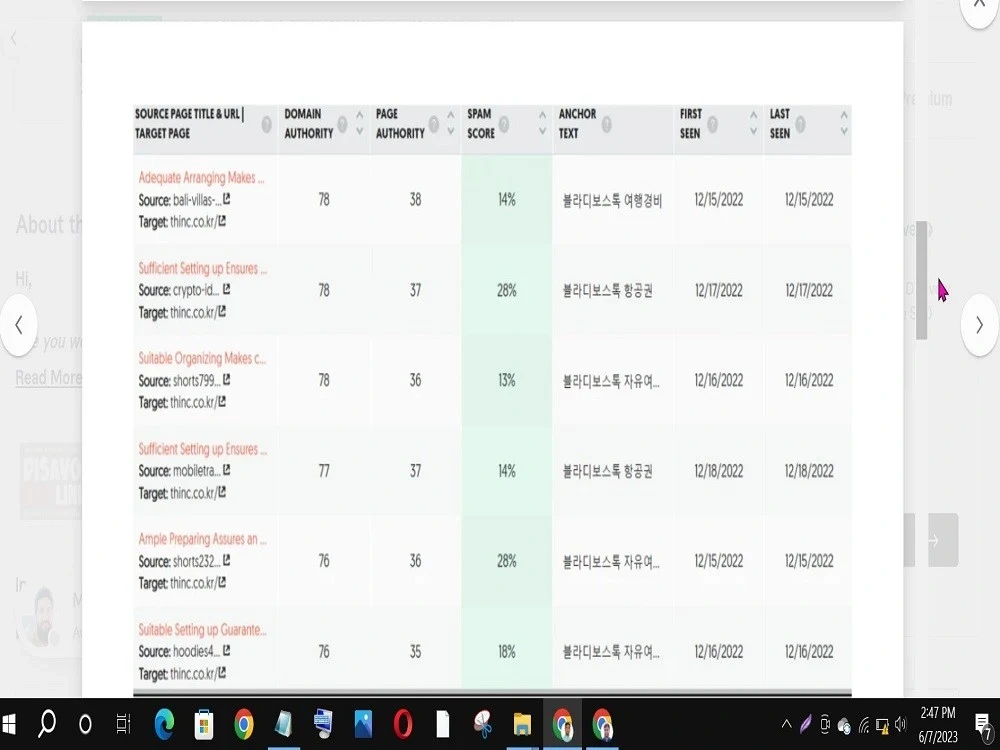The height and width of the screenshot is (750, 1000).
Task: Open the notification center icon
Action: 984,725
